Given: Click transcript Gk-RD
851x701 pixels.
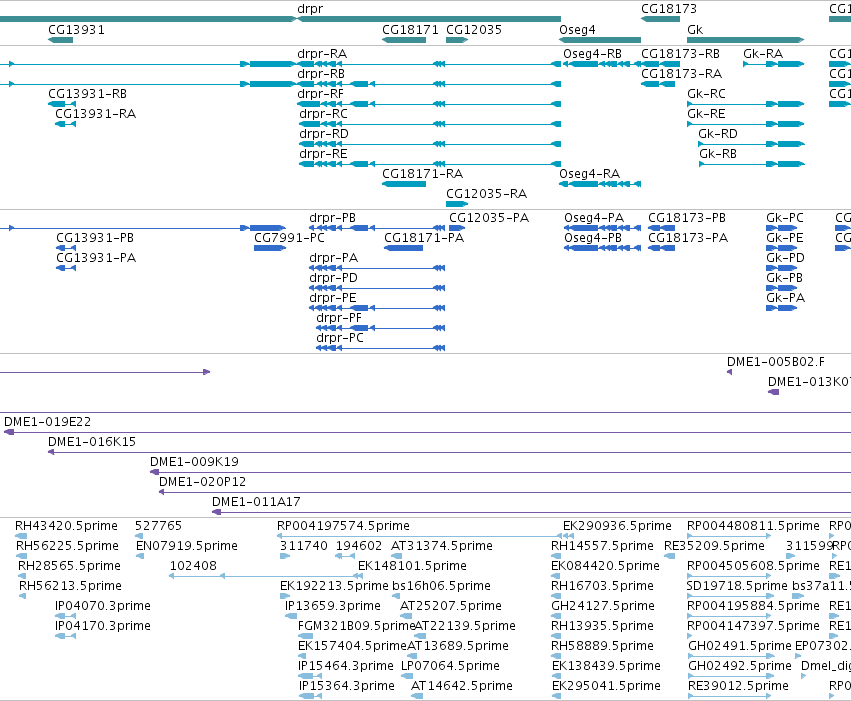Looking at the screenshot, I should pyautogui.click(x=718, y=134).
